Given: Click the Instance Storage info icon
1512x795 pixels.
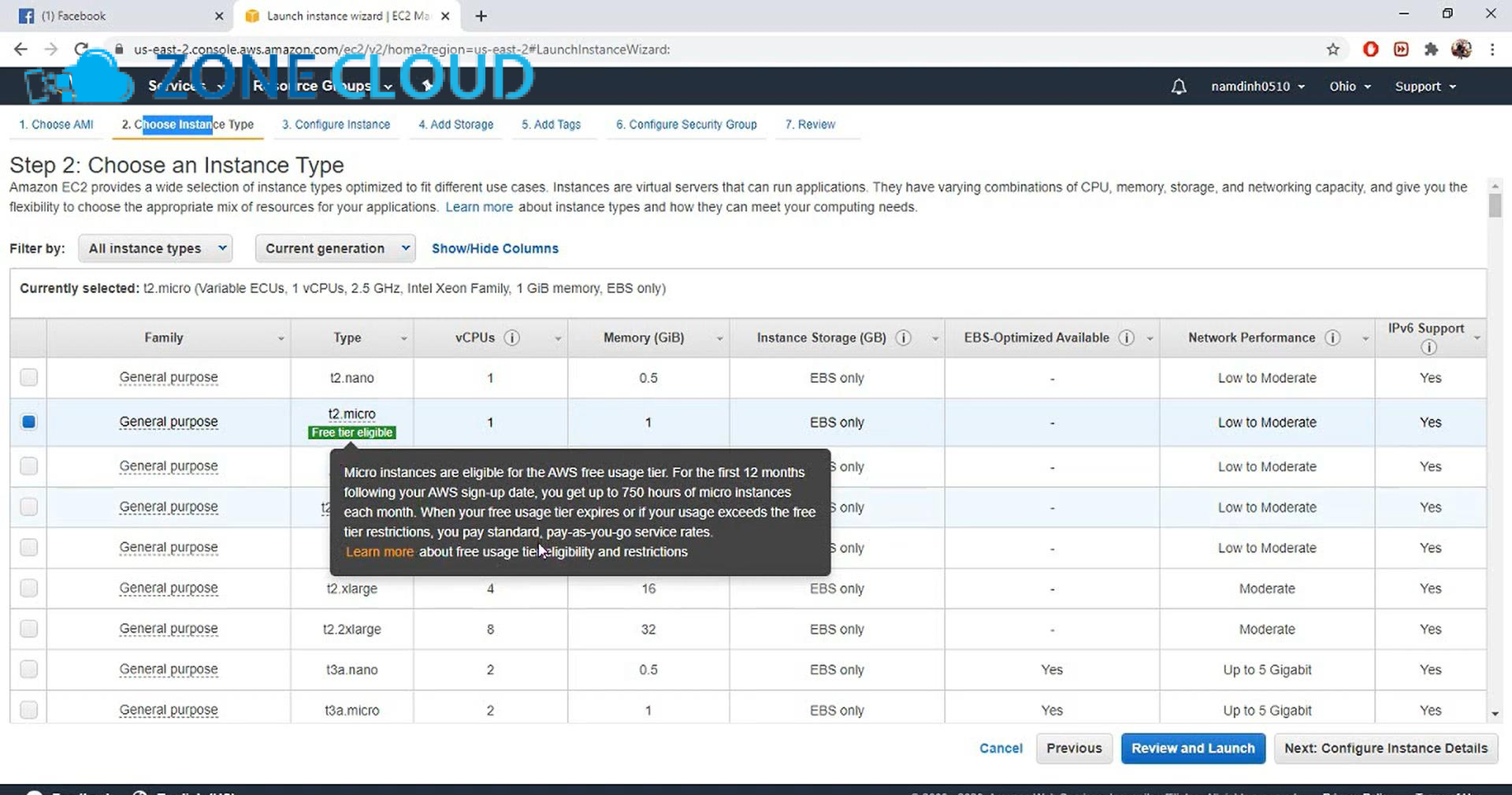Looking at the screenshot, I should (x=903, y=338).
